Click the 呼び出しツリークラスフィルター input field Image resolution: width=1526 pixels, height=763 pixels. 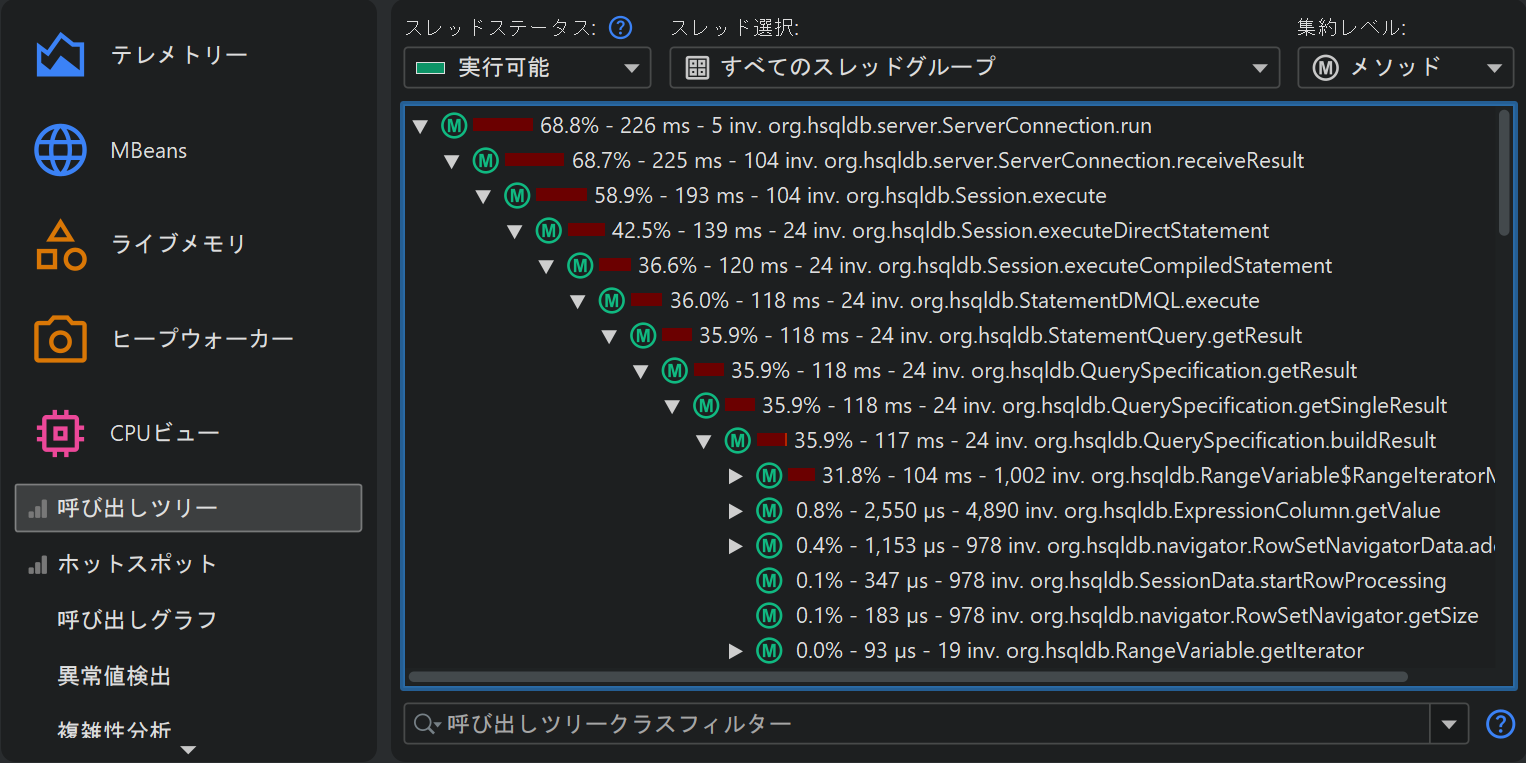(x=930, y=723)
